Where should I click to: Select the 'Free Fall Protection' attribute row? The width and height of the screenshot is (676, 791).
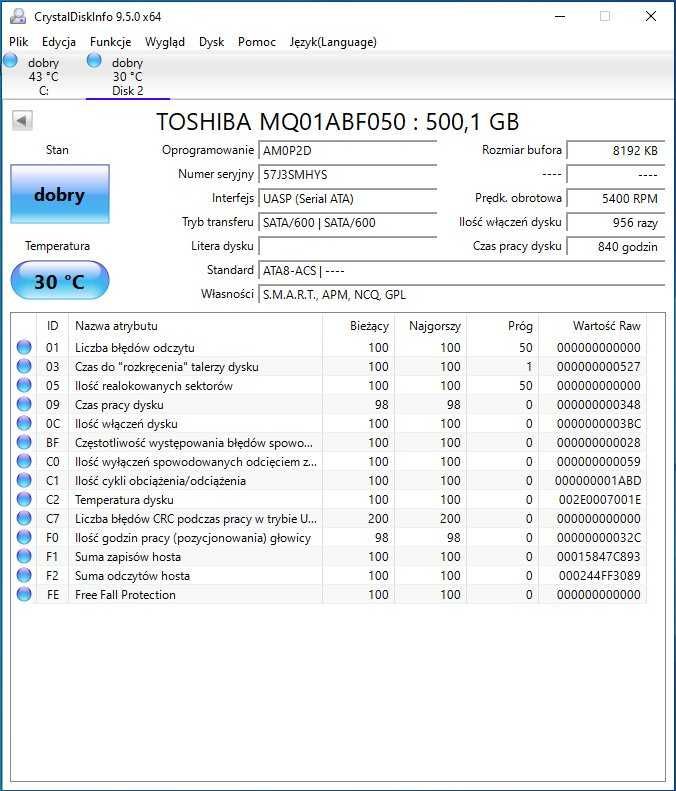pyautogui.click(x=328, y=594)
